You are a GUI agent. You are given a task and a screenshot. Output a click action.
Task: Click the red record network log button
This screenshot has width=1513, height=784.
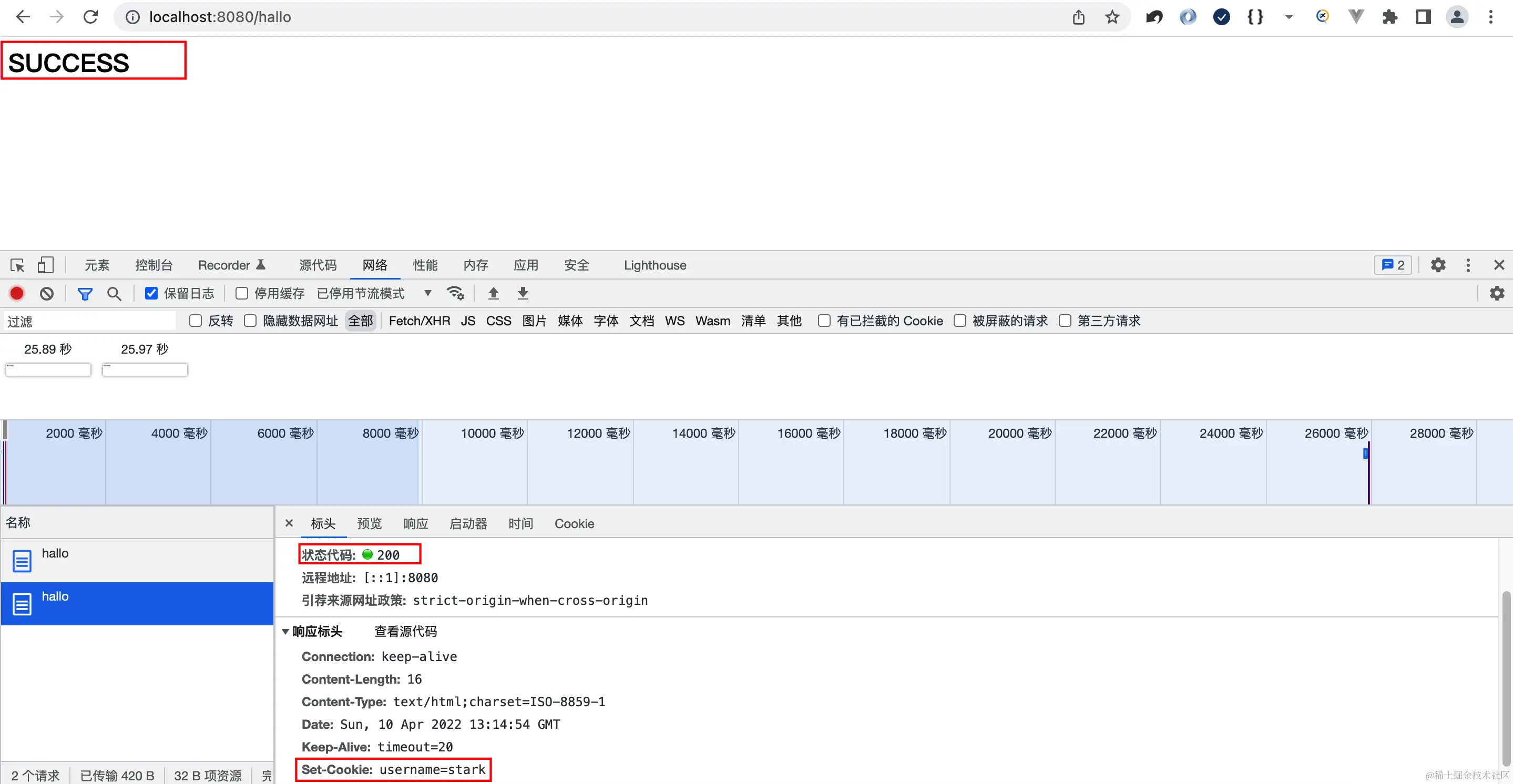(16, 293)
